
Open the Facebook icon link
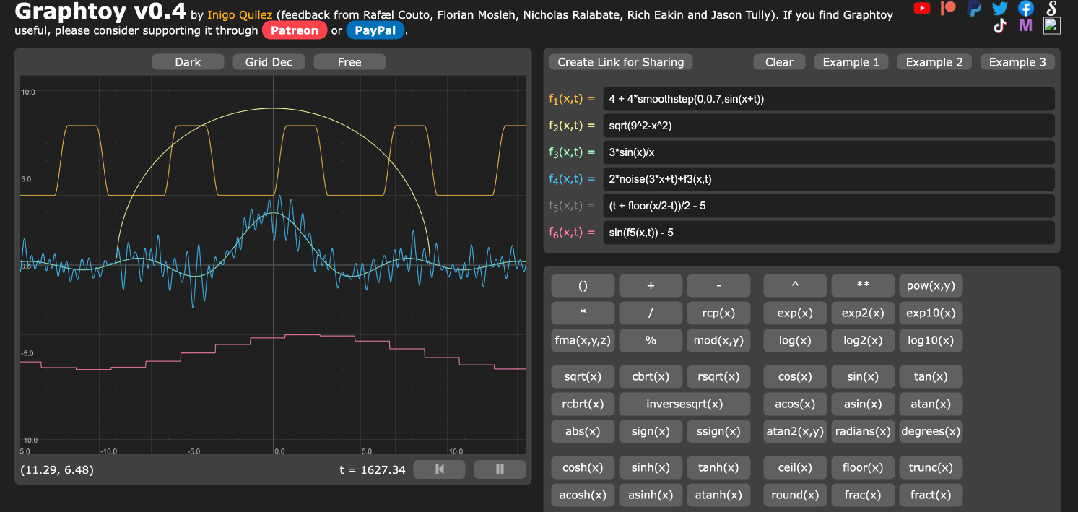click(x=1025, y=8)
